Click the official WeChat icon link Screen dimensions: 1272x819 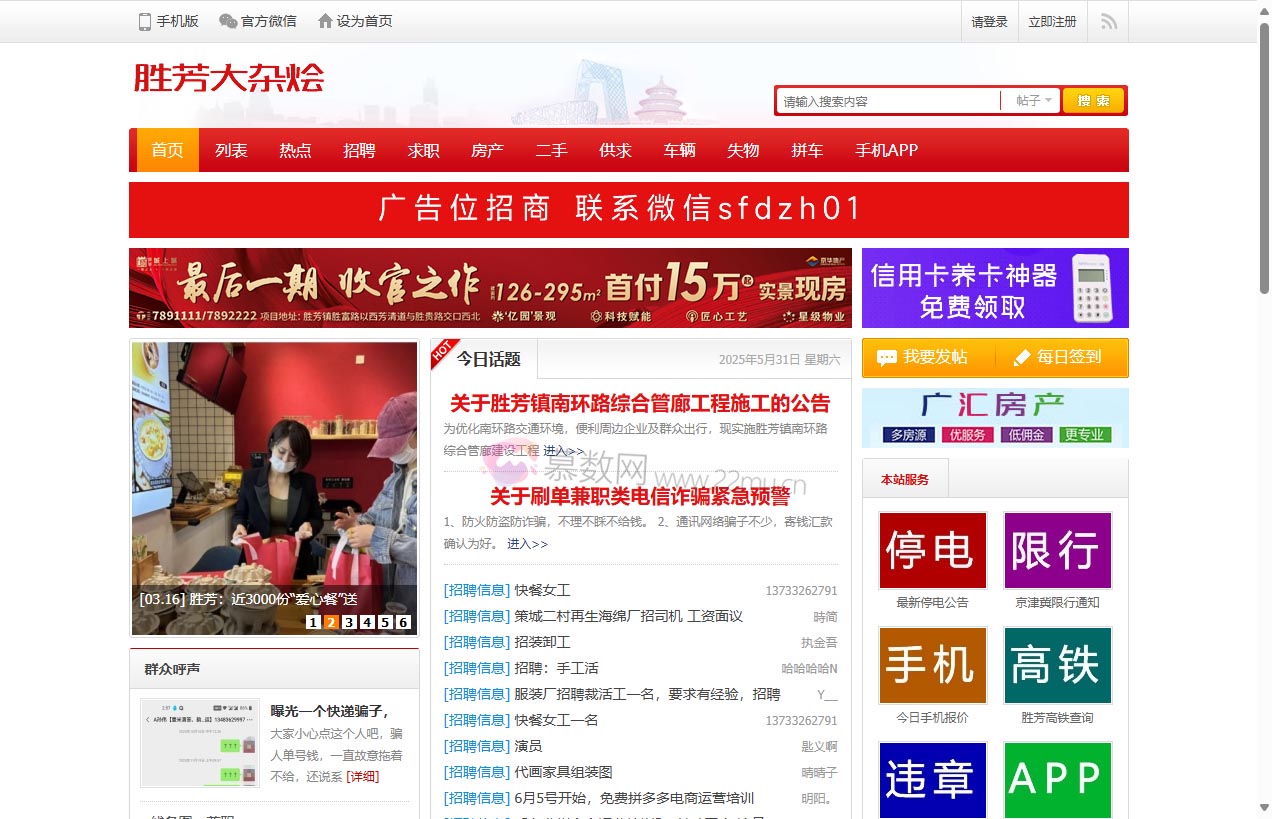coord(228,21)
